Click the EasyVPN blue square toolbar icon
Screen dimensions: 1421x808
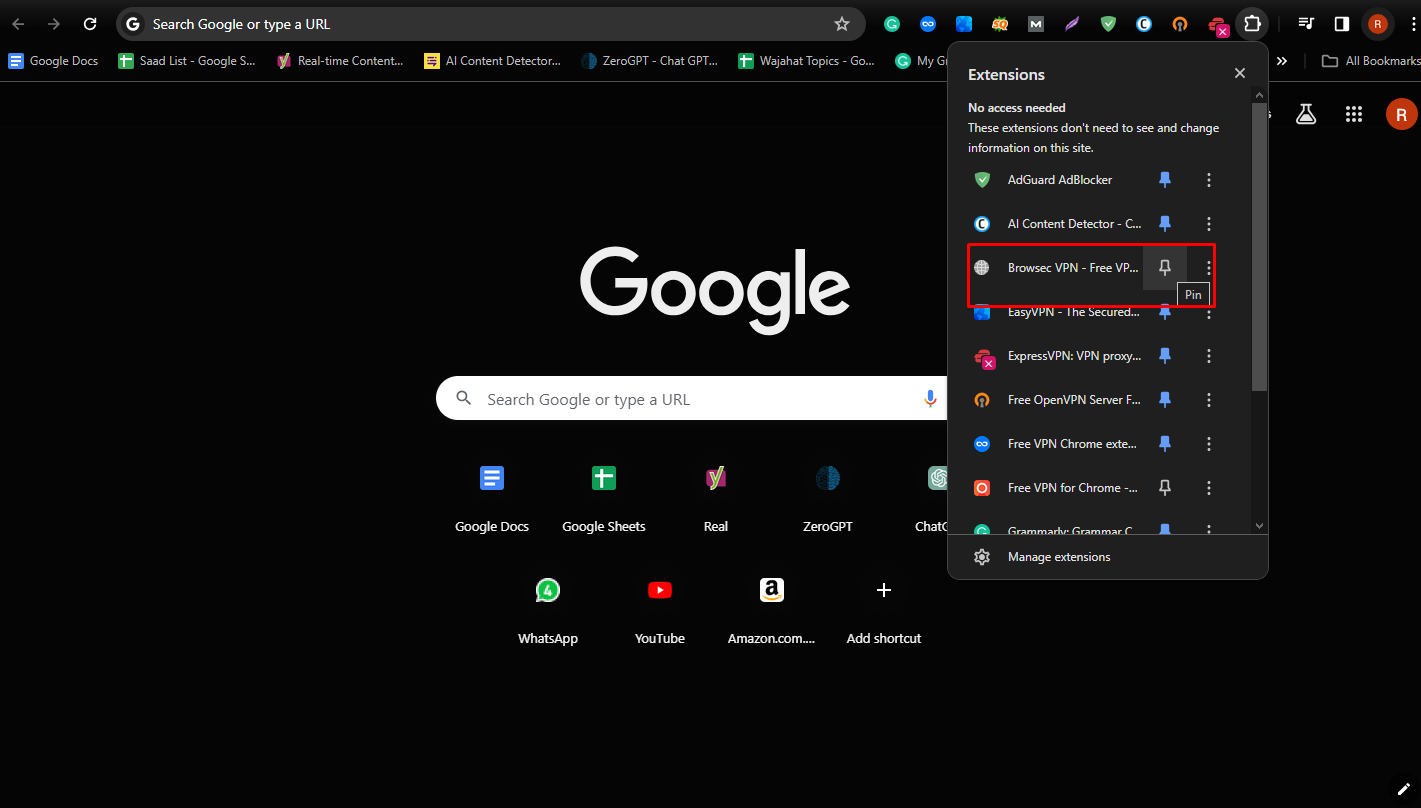964,24
